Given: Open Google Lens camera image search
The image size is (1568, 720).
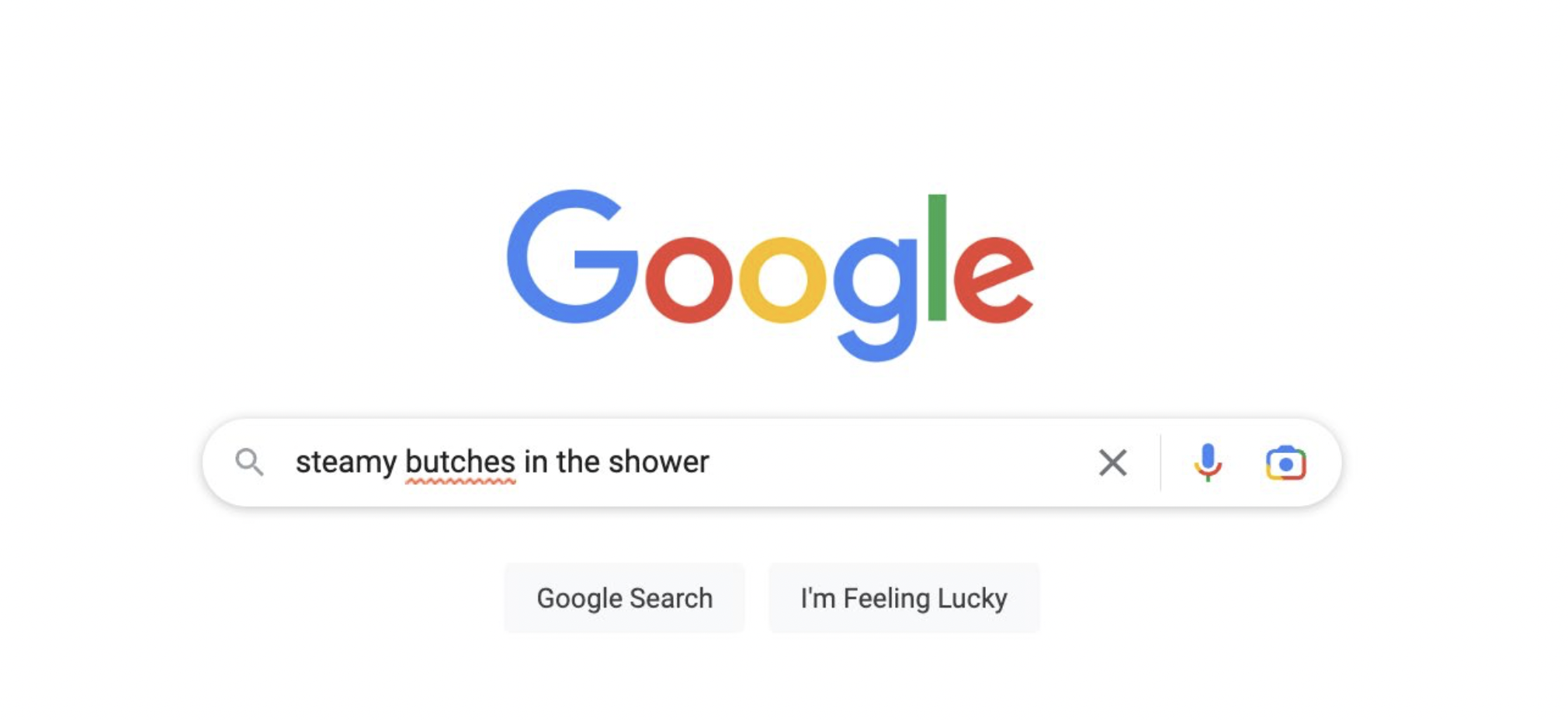Looking at the screenshot, I should pos(1285,462).
